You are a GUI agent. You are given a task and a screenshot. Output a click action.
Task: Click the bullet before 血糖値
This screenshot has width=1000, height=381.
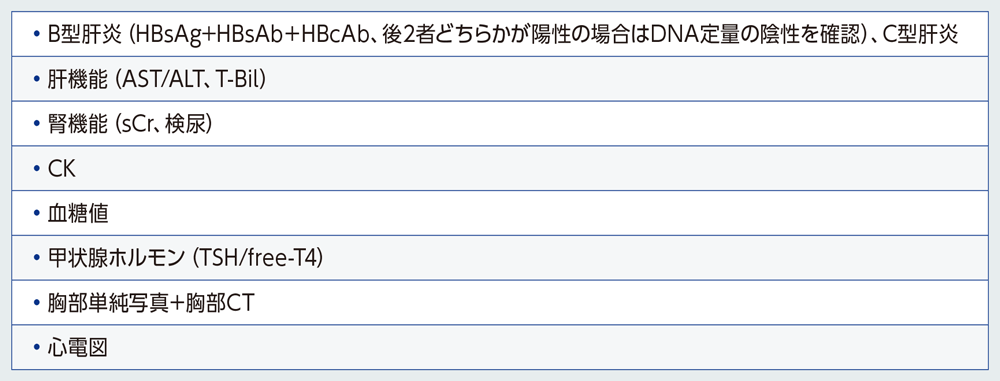(x=36, y=213)
